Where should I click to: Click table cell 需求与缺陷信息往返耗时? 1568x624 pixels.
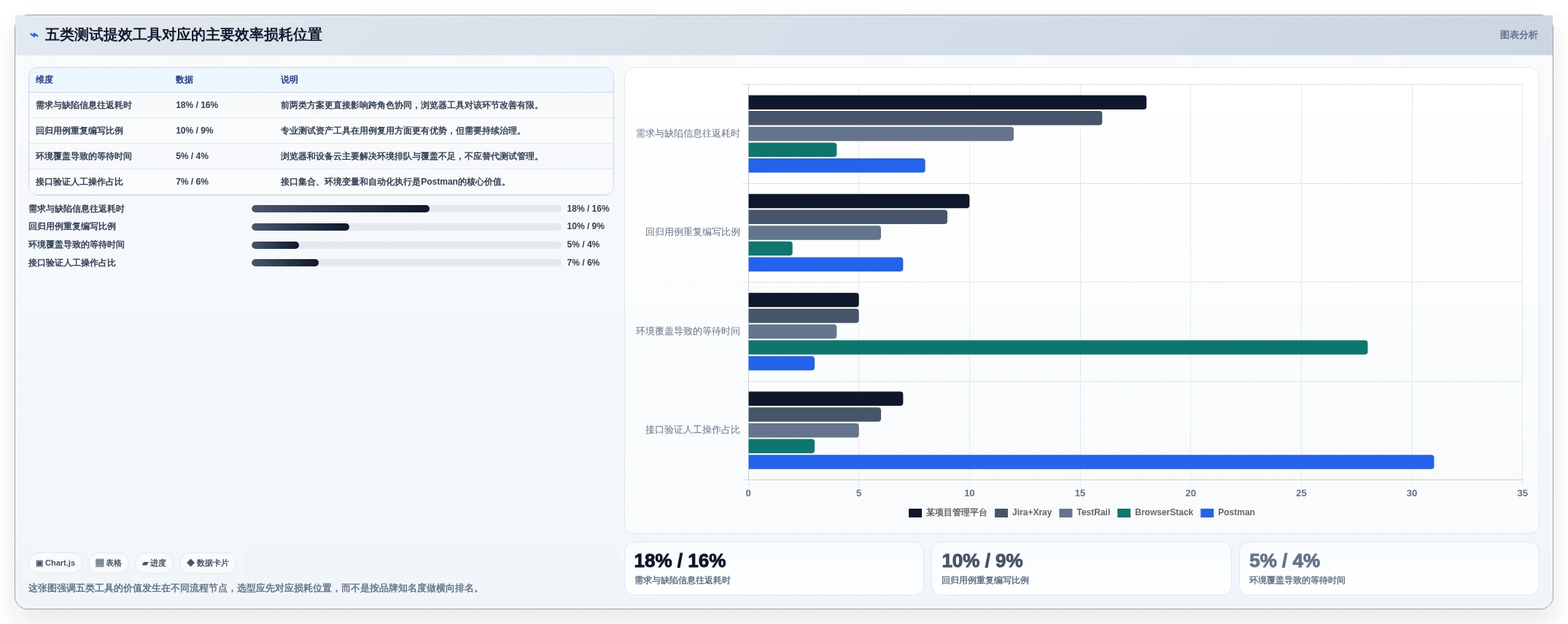[84, 105]
